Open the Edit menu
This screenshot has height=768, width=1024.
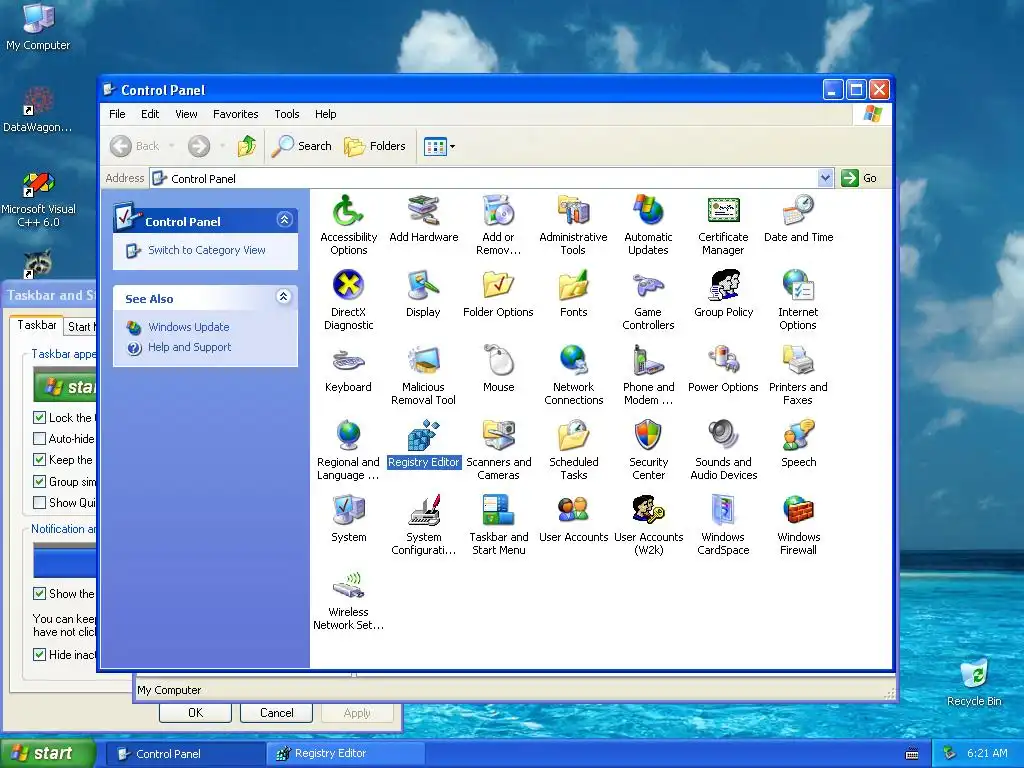point(150,114)
